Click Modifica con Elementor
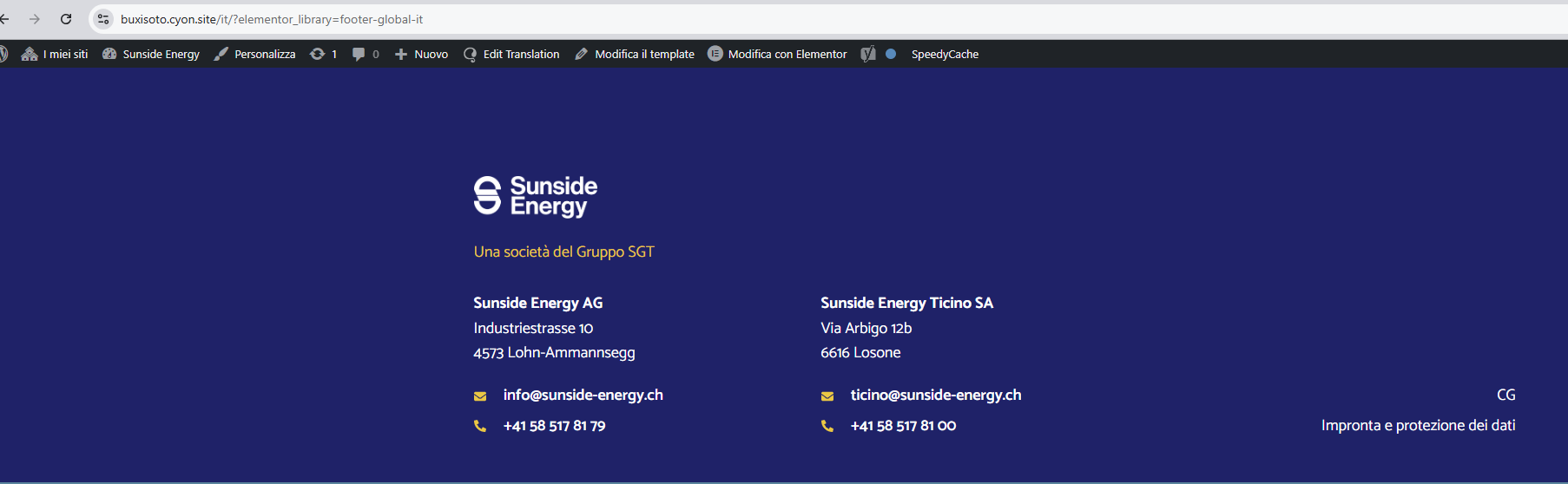The height and width of the screenshot is (484, 1568). click(x=777, y=54)
